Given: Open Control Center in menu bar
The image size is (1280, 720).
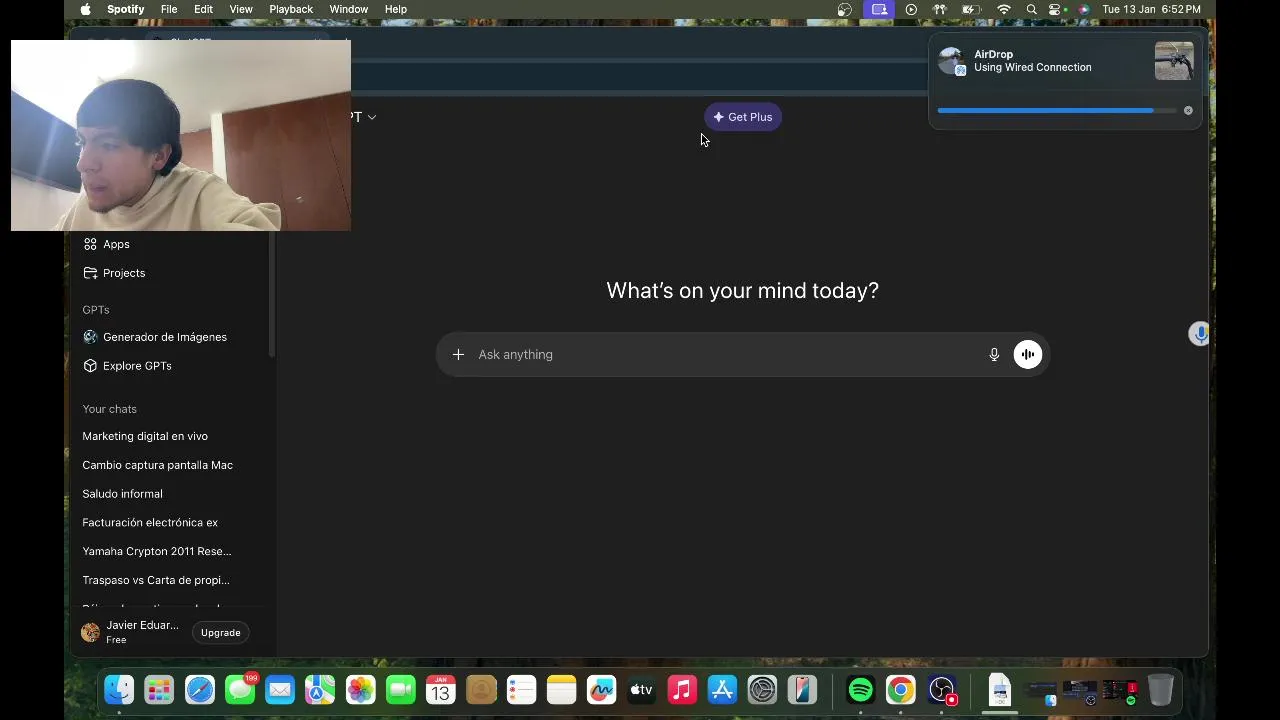Looking at the screenshot, I should tap(1056, 9).
